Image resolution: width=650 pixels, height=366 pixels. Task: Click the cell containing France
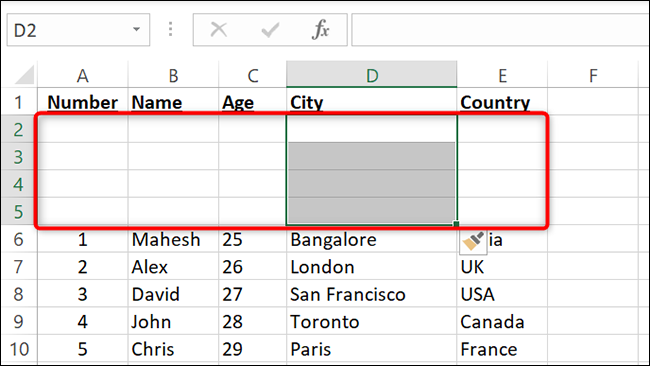tap(502, 349)
